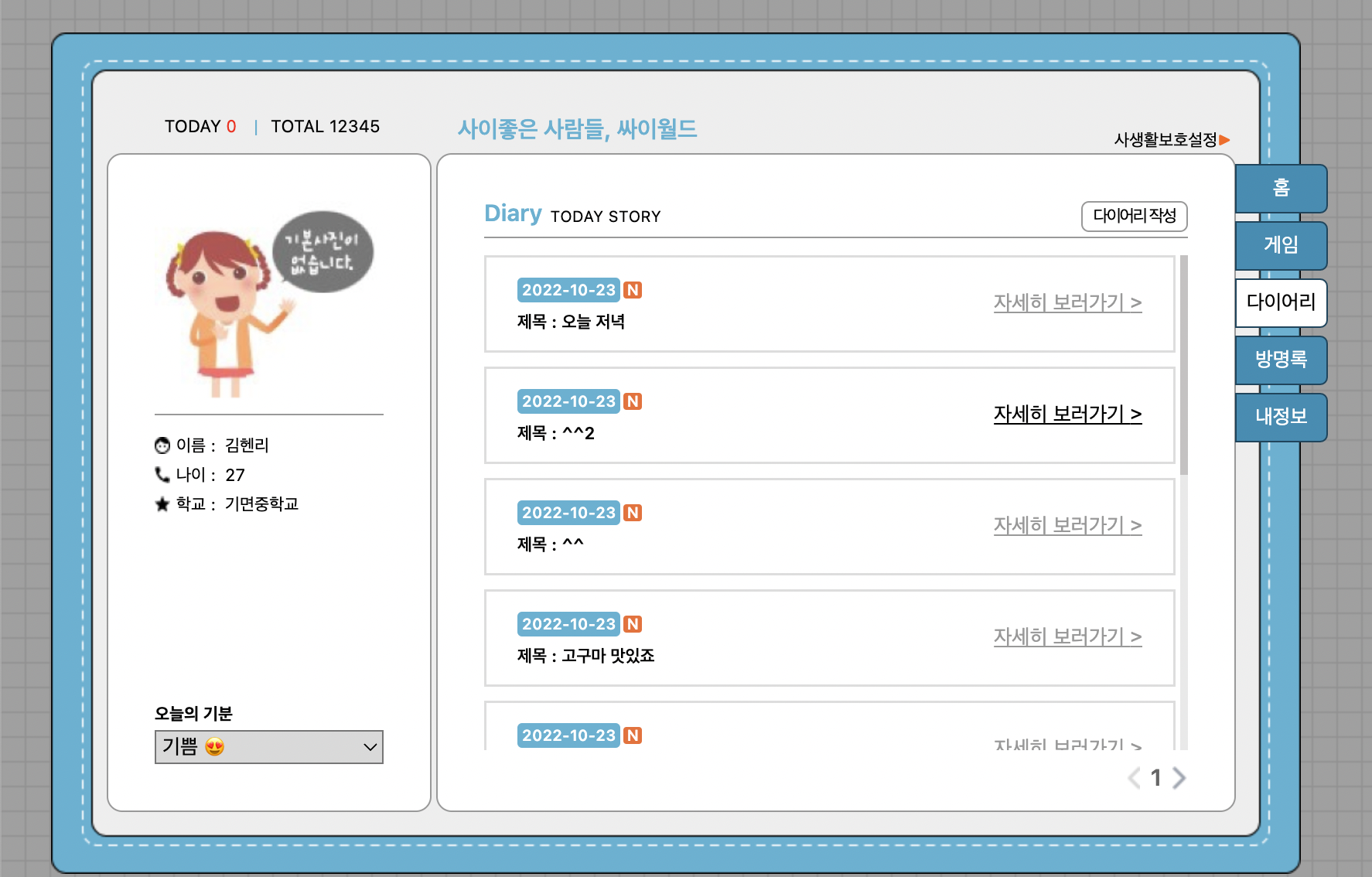Screen dimensions: 1372x877
Task: Open the 오늘의 기분 mood dropdown
Action: point(268,747)
